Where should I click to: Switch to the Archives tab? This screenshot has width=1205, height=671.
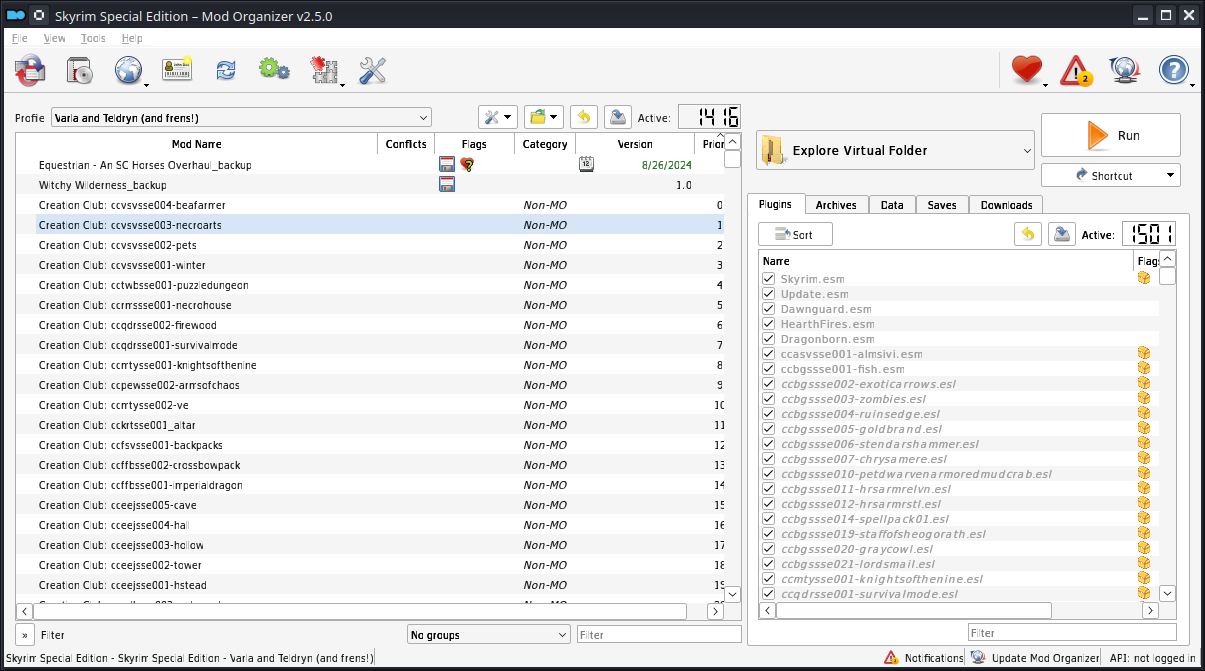click(836, 205)
